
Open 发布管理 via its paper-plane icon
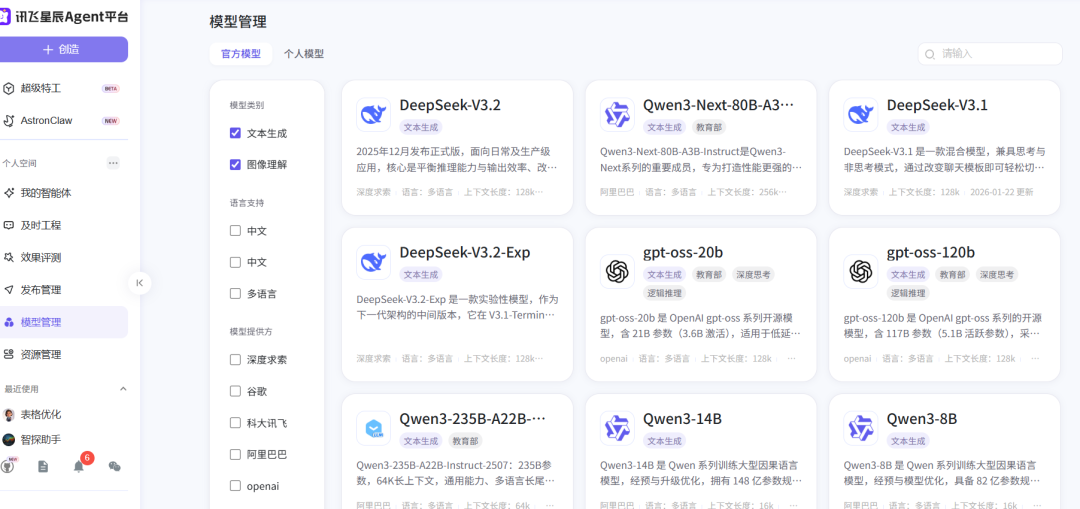(8, 290)
